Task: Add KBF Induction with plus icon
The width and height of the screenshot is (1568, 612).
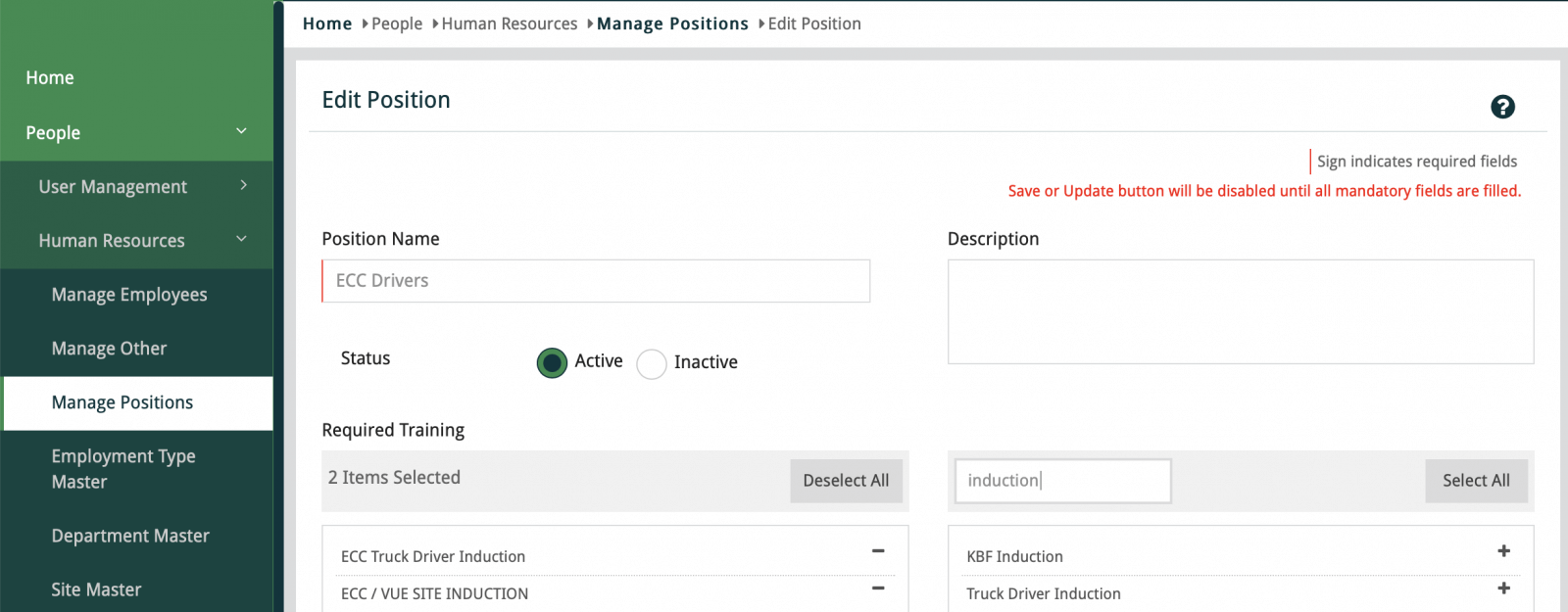Action: coord(1503,551)
